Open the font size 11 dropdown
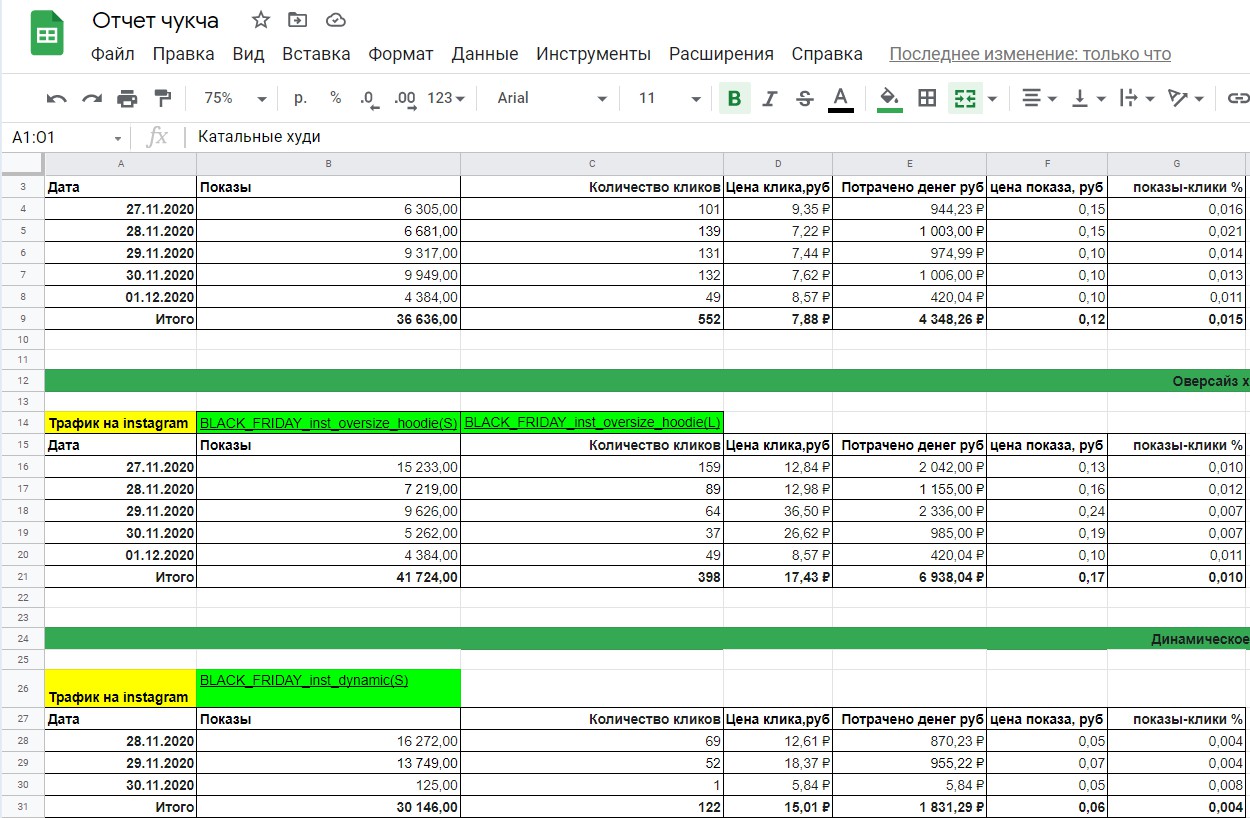Screen dimensions: 1250x818 tap(669, 98)
